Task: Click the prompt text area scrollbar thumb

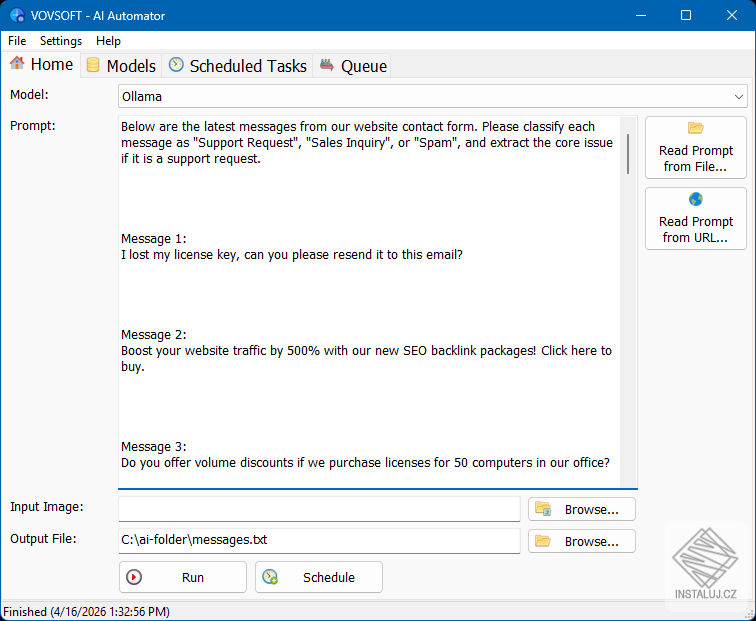Action: coord(628,154)
